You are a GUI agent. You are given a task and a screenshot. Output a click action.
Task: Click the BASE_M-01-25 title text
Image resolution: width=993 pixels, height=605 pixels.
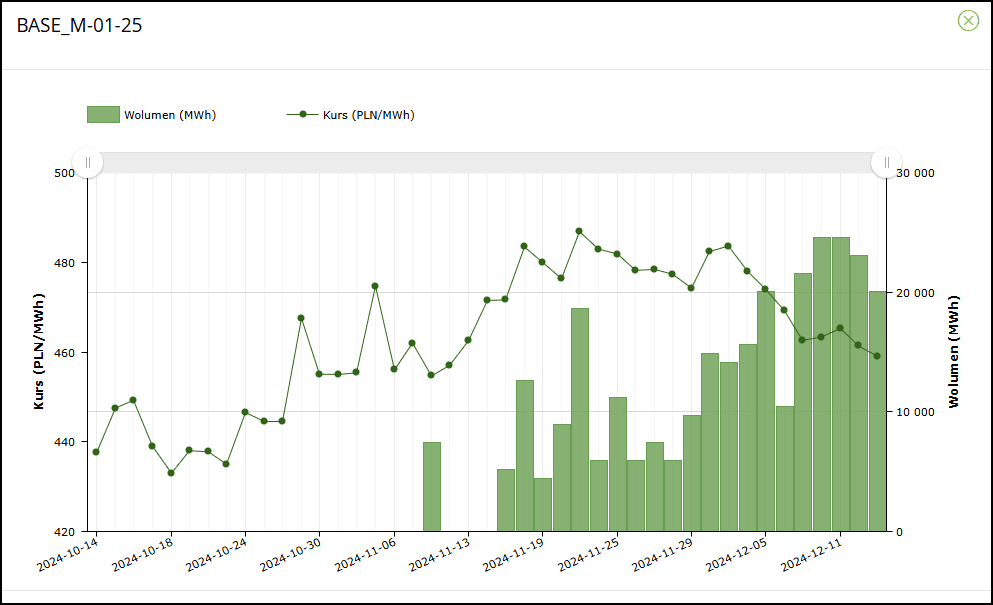79,26
